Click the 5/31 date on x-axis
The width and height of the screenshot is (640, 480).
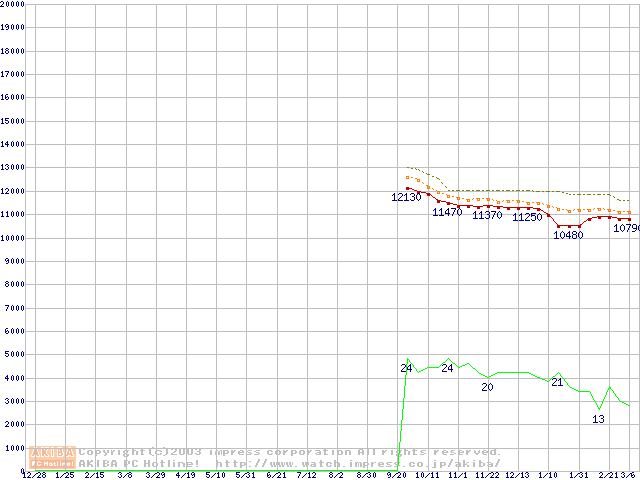point(245,475)
